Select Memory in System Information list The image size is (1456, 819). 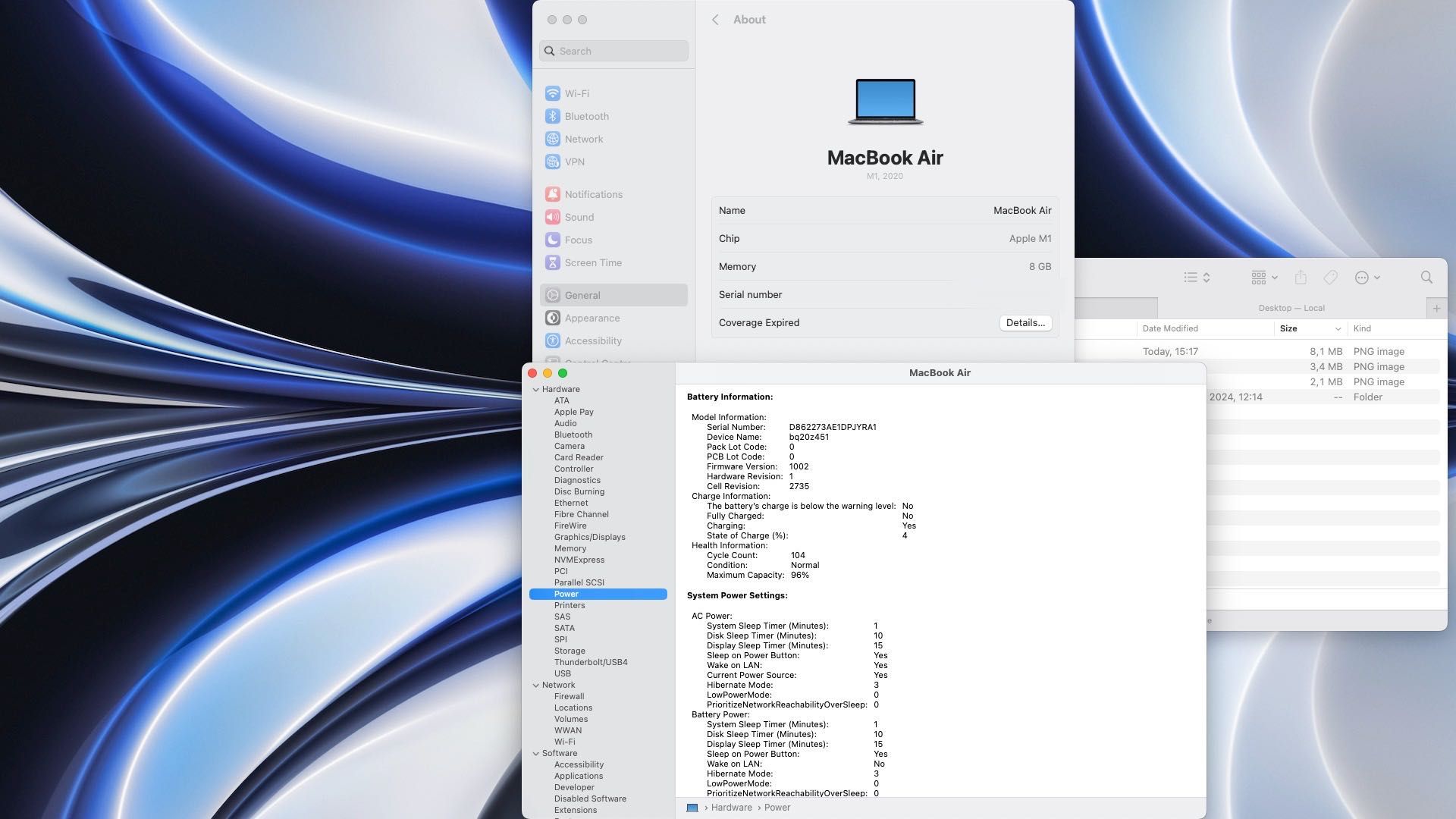click(x=570, y=548)
